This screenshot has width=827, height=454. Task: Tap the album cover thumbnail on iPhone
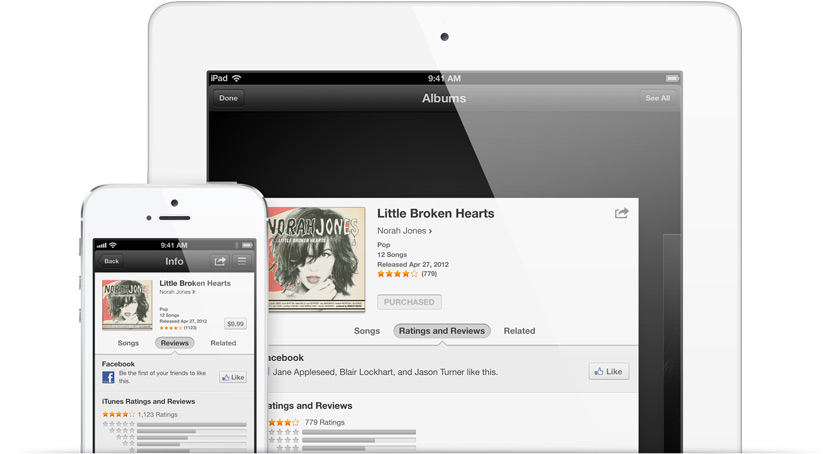coord(127,305)
